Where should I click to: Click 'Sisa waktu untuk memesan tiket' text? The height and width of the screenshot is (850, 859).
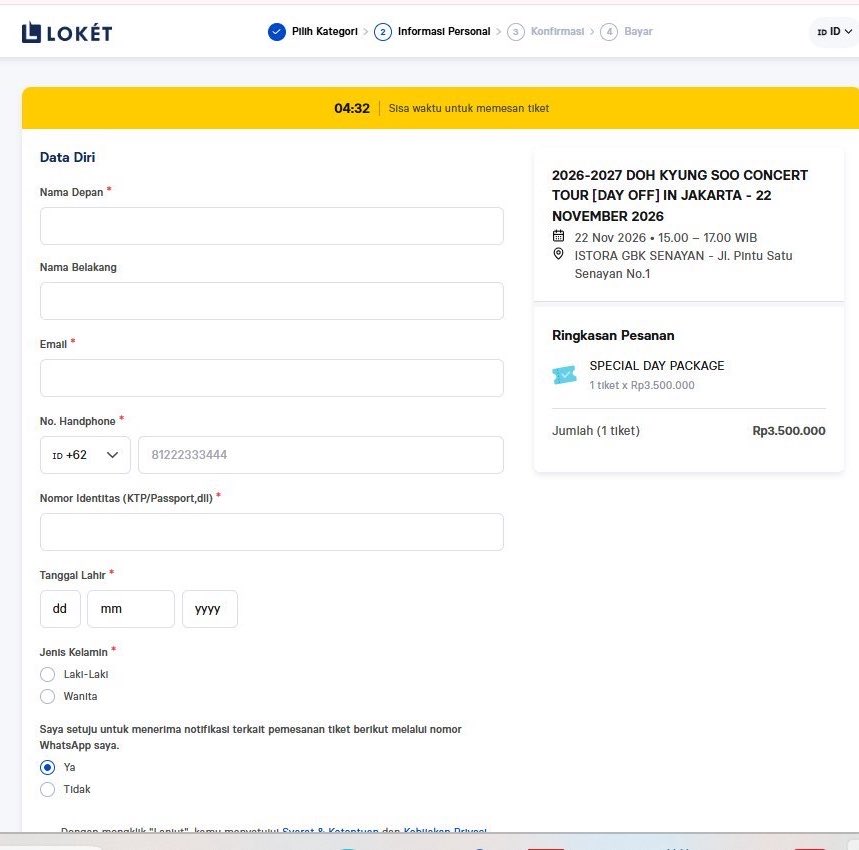click(x=468, y=108)
